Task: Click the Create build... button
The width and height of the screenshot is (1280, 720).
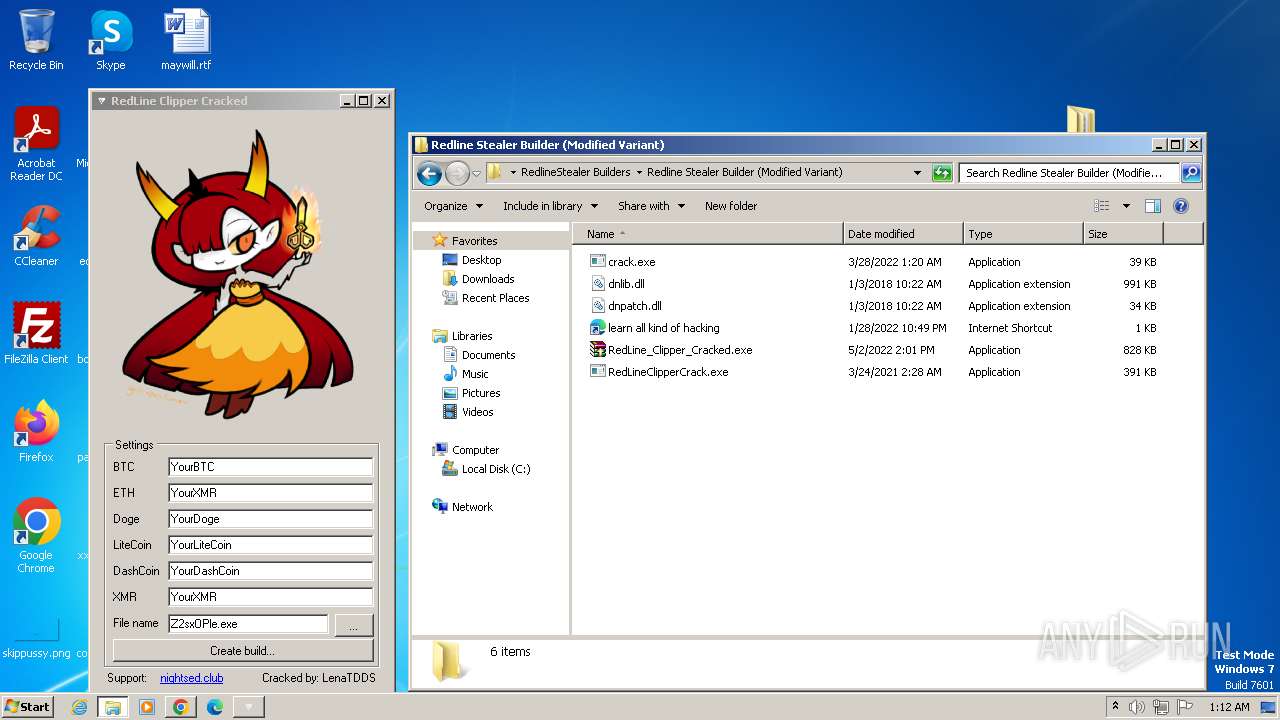Action: tap(243, 650)
